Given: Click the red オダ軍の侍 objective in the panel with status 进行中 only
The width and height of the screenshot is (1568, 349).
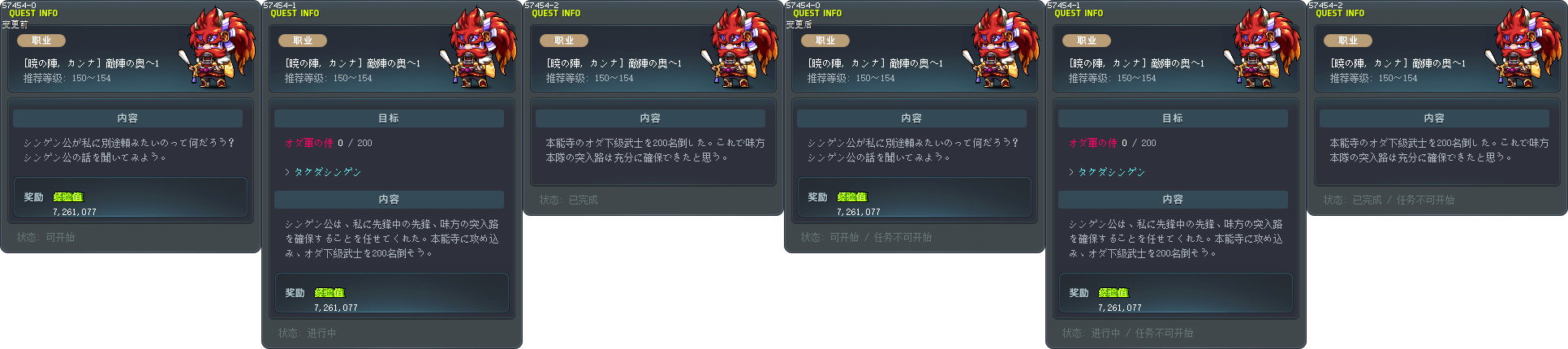Looking at the screenshot, I should point(309,143).
